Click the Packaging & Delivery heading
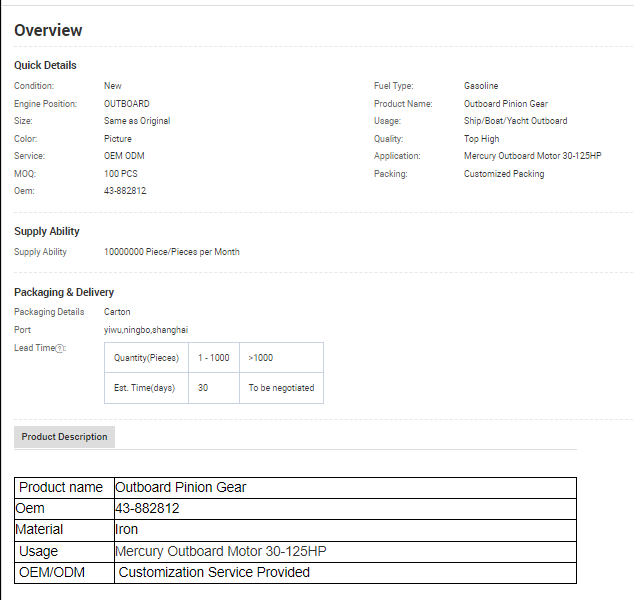Viewport: 634px width, 600px height. [64, 292]
